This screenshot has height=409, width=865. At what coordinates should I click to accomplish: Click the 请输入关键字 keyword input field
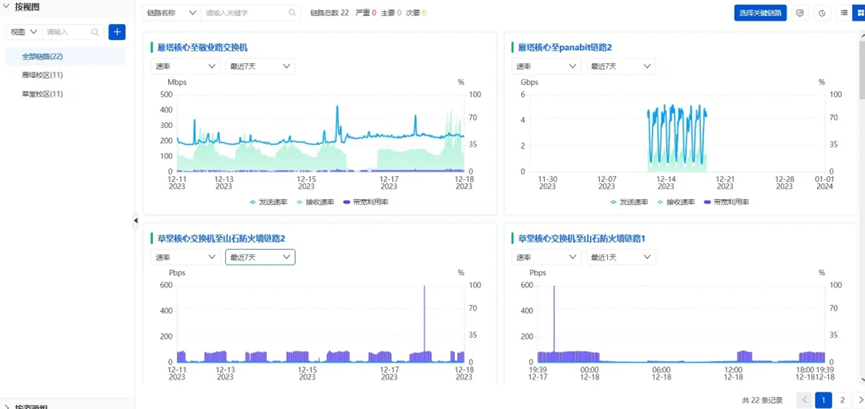(x=244, y=13)
